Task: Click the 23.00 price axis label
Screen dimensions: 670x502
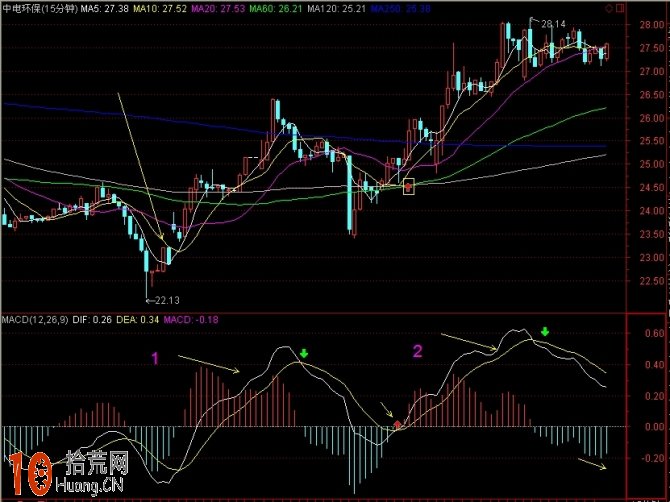Action: coord(652,257)
